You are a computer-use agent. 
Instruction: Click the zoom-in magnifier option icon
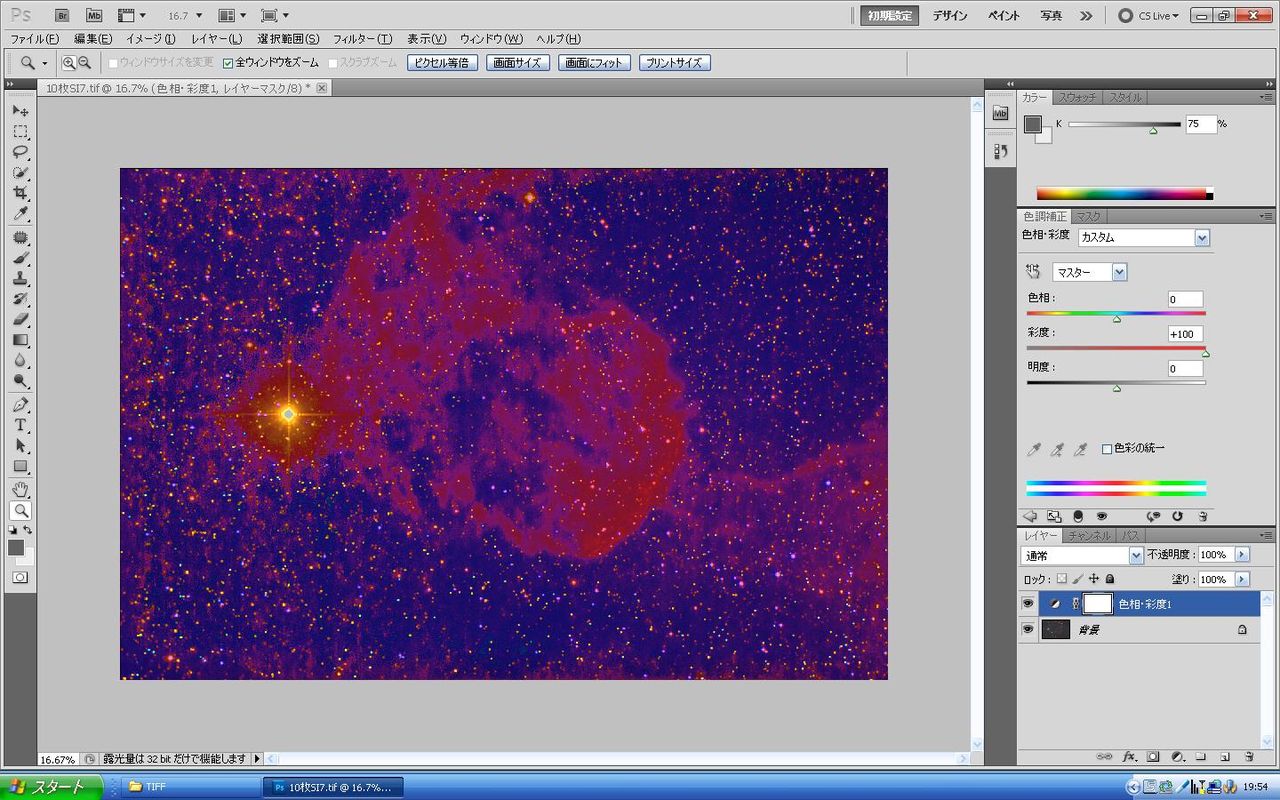click(x=69, y=62)
